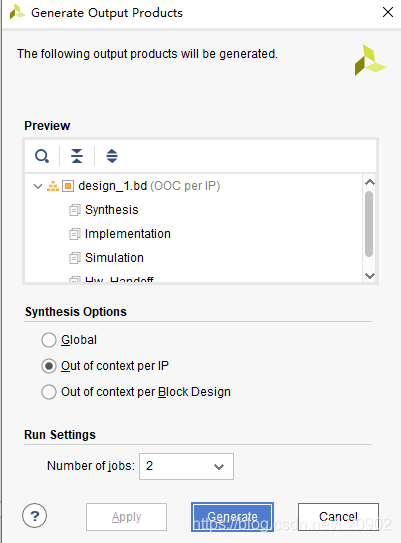The height and width of the screenshot is (543, 401).
Task: Select the Simulation tree item
Action: 114,258
